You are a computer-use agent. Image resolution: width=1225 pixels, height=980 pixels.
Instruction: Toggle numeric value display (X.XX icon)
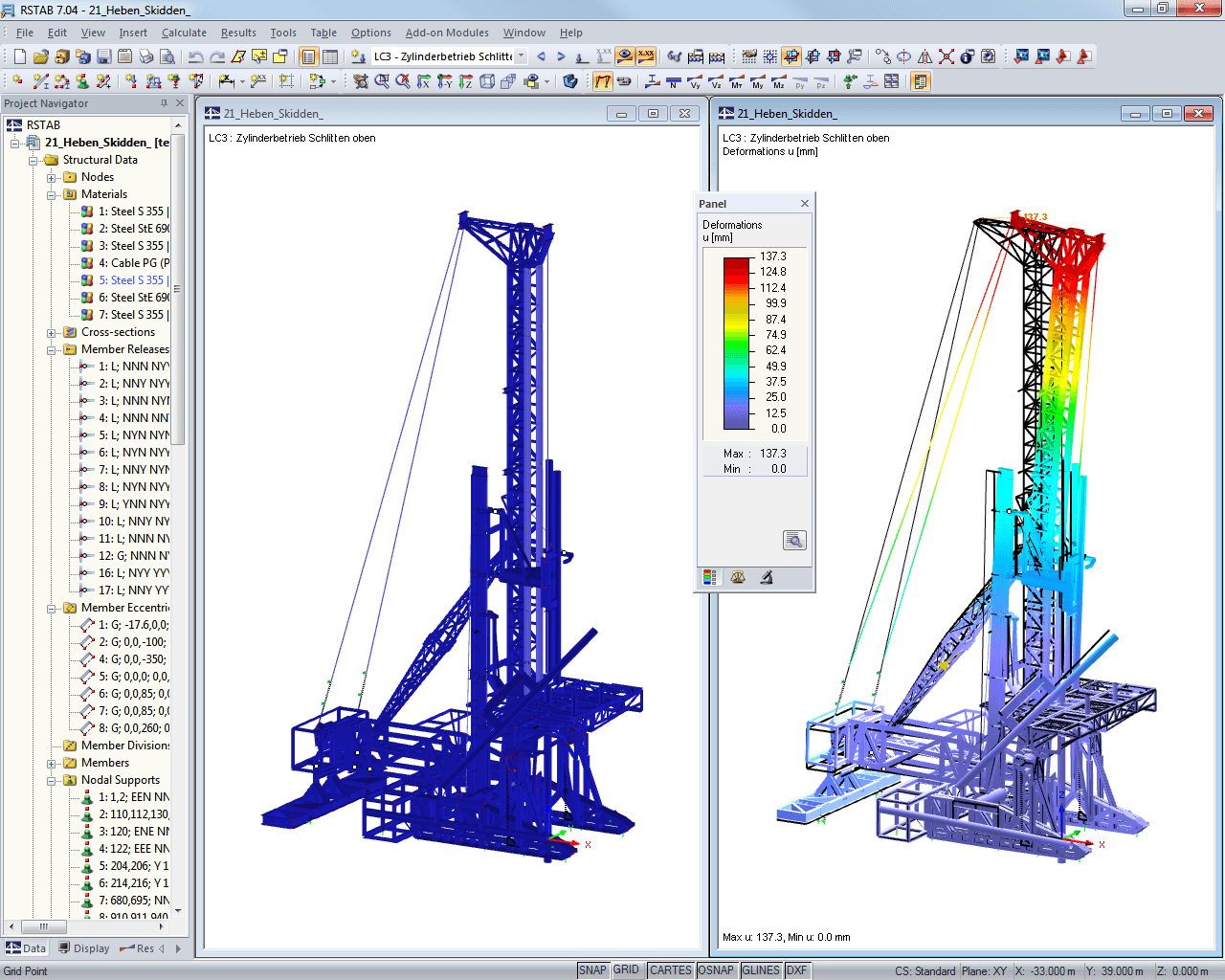(x=644, y=56)
